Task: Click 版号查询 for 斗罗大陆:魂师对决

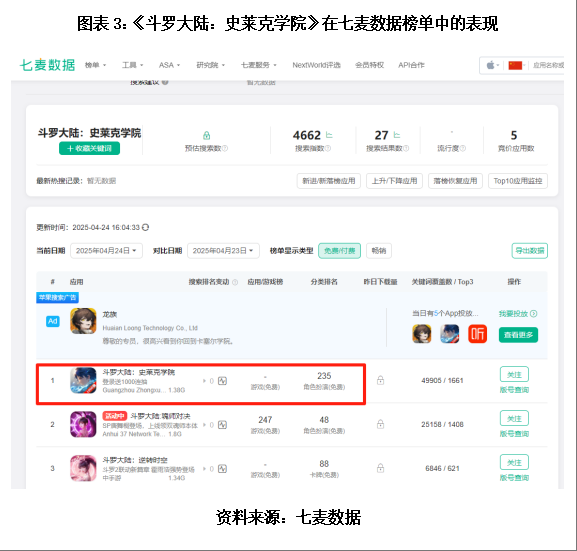Action: 514,434
